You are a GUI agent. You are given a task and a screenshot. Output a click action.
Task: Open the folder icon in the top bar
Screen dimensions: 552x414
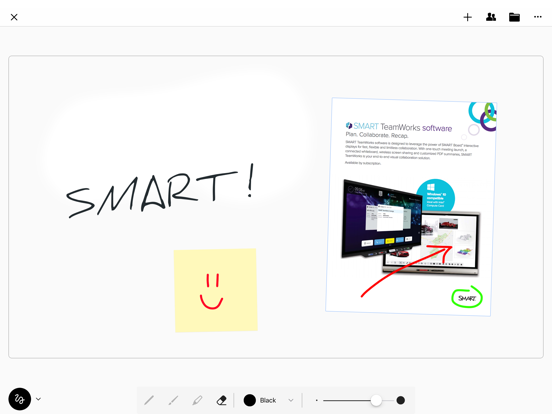514,17
